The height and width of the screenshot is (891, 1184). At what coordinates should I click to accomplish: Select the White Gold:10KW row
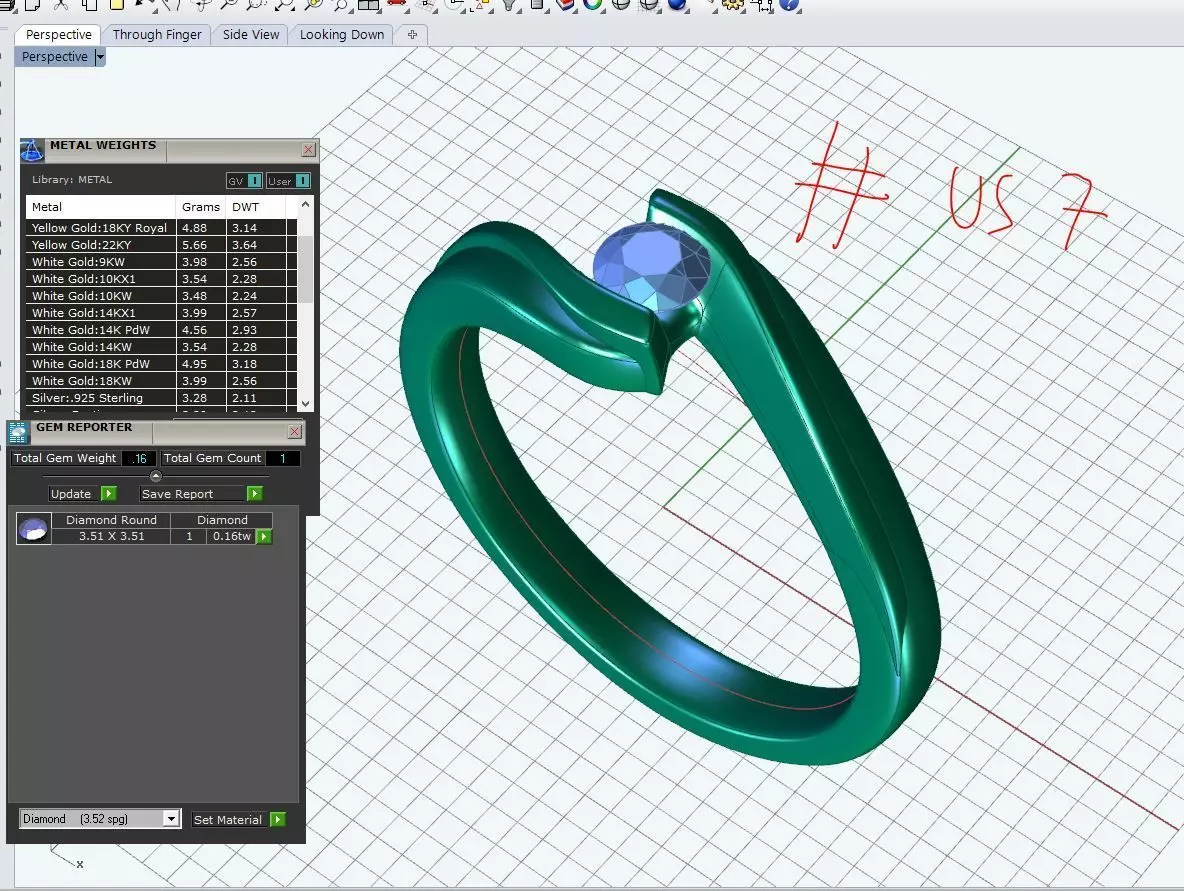[162, 296]
